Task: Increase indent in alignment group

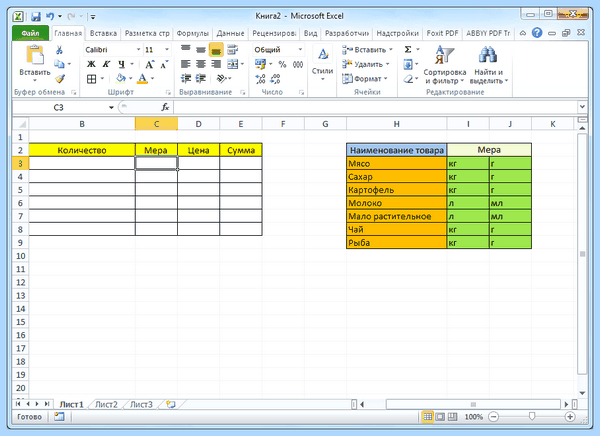Action: (x=201, y=78)
